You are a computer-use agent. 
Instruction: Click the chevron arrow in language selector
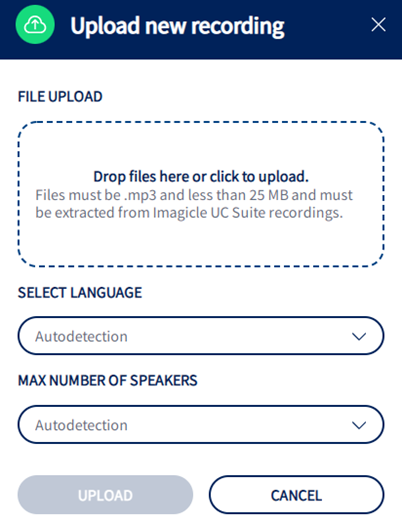click(359, 336)
